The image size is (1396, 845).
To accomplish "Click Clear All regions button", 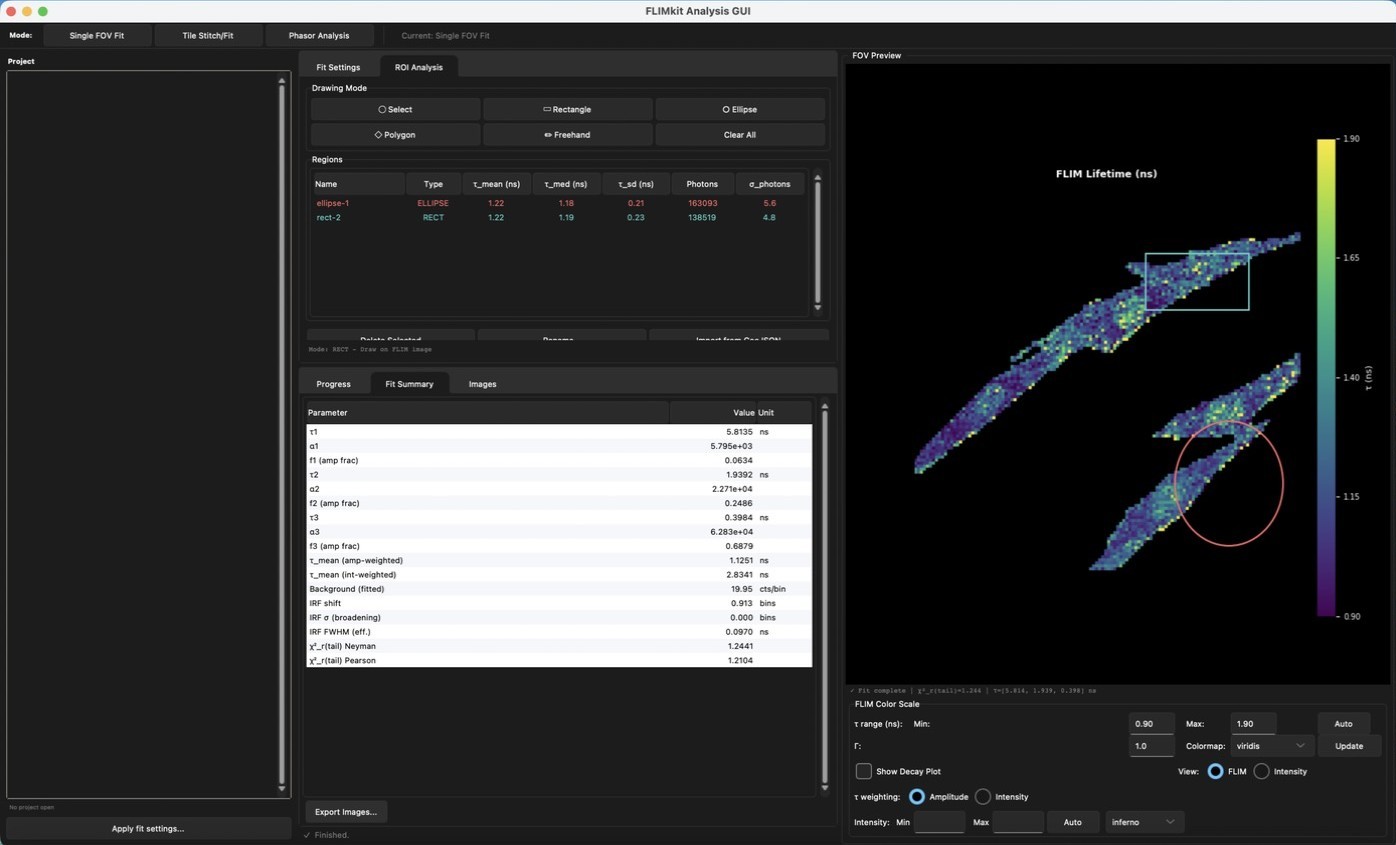I will (x=739, y=134).
